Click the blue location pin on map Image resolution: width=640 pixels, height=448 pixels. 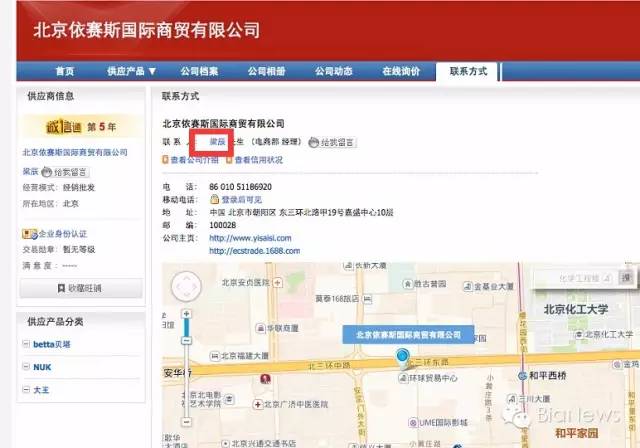tap(402, 358)
